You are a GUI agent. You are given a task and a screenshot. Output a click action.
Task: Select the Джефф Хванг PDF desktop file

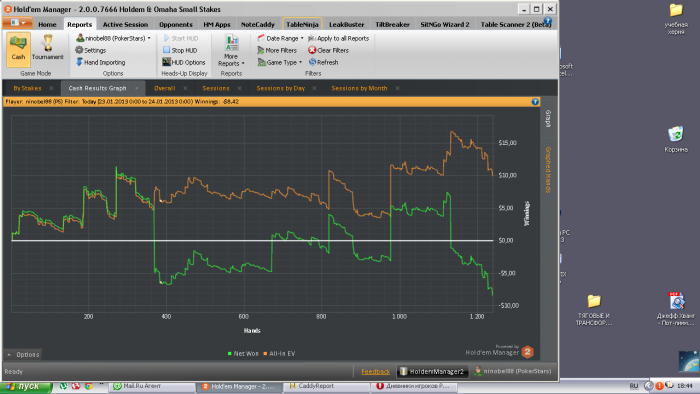coord(676,309)
